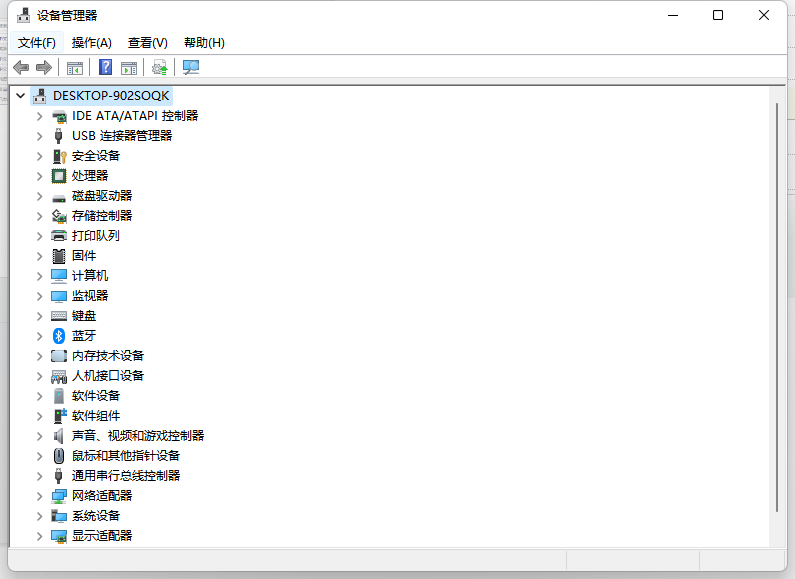Select the 打印队列 label
The width and height of the screenshot is (795, 579).
[x=96, y=236]
